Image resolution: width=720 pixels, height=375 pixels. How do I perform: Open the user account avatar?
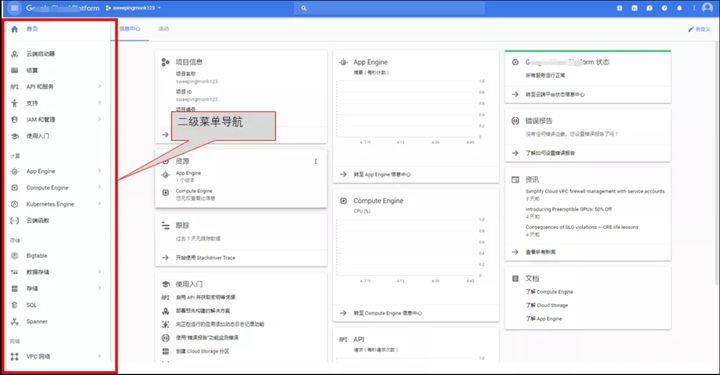[x=707, y=8]
